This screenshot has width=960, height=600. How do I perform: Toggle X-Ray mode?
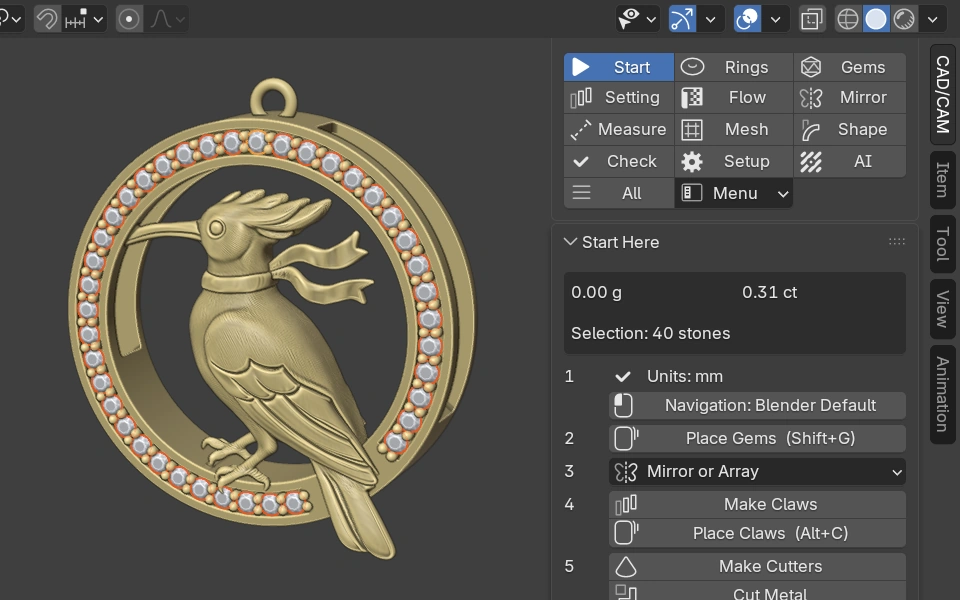[812, 19]
